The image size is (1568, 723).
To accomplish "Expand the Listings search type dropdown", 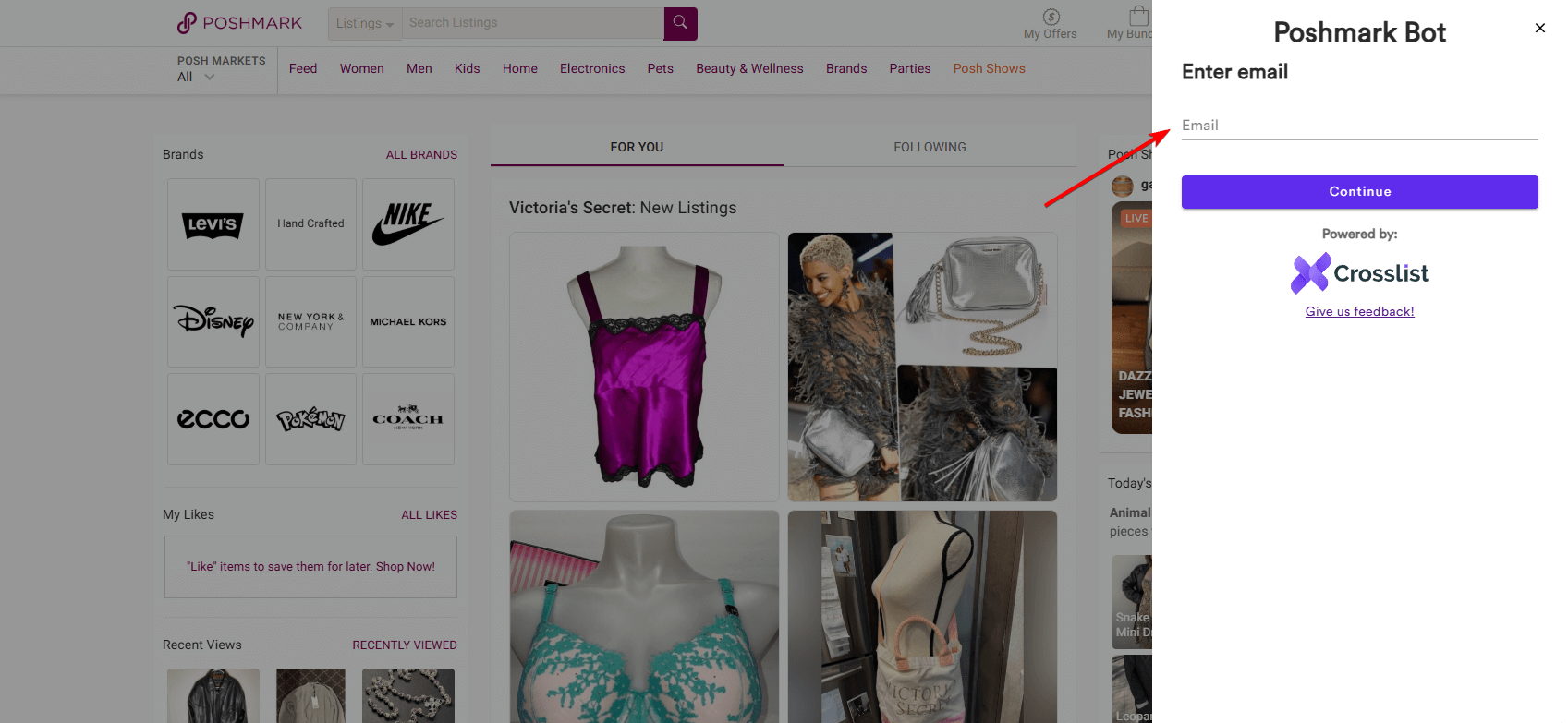I will tap(365, 23).
